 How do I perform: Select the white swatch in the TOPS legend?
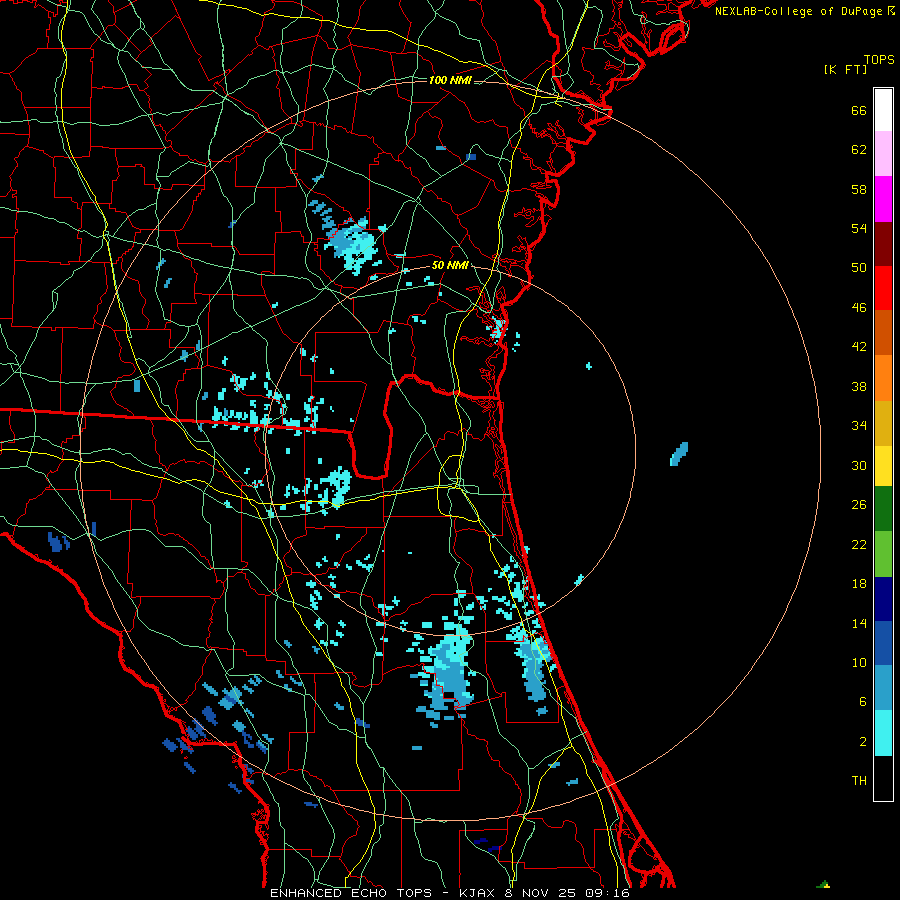coord(883,110)
